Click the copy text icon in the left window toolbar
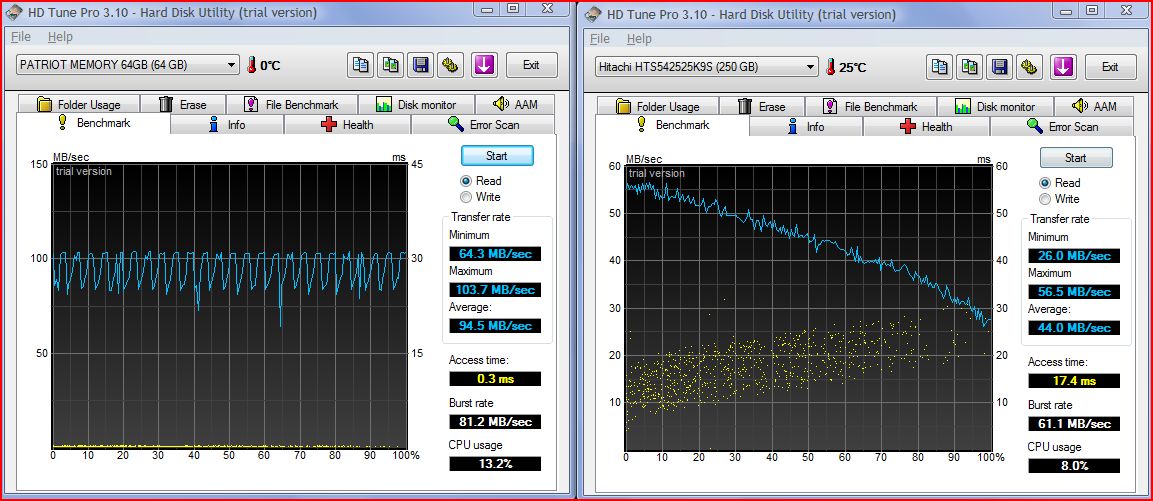Screen dimensions: 1153x501 coord(361,65)
